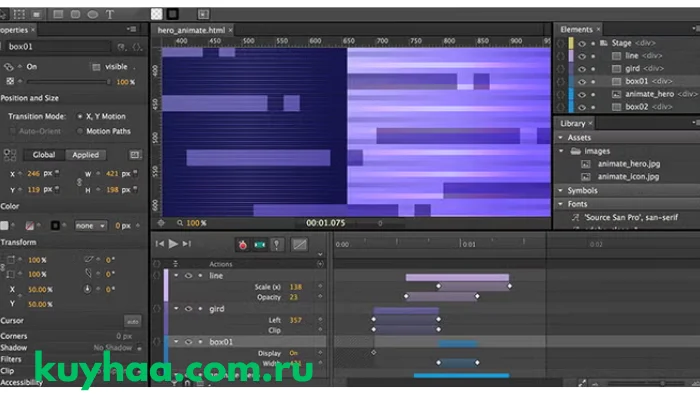
Task: Select the Ellipse tool
Action: [x=92, y=14]
